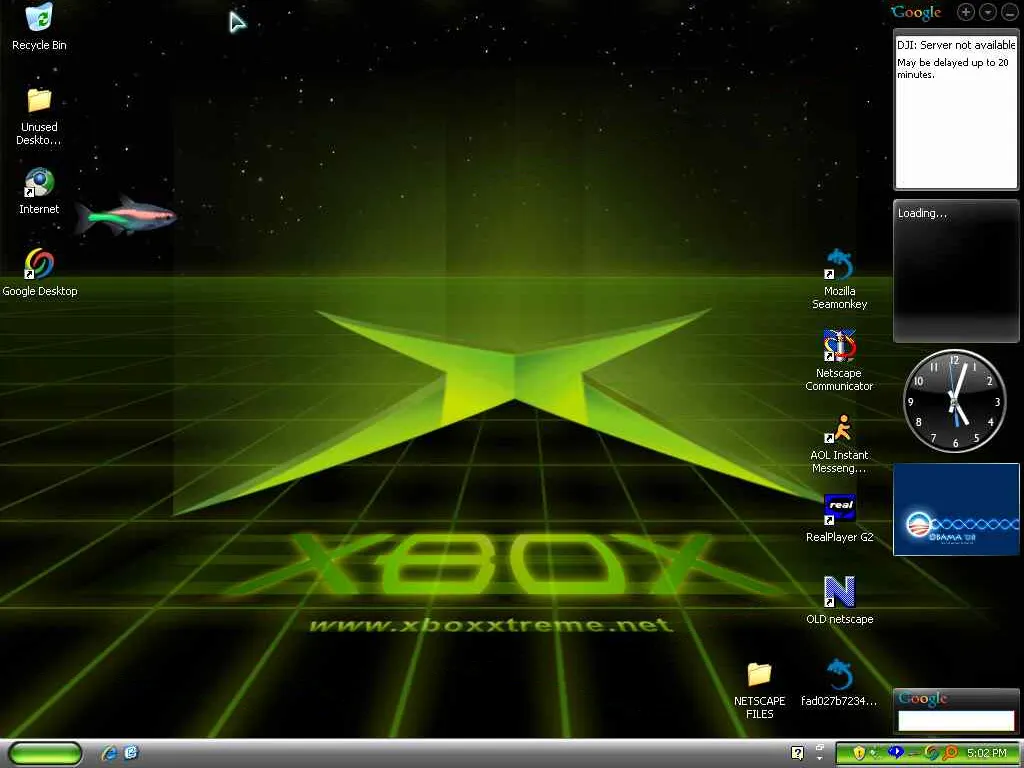Select the NETSCAPE FILES folder
Image resolution: width=1024 pixels, height=768 pixels.
click(x=760, y=690)
